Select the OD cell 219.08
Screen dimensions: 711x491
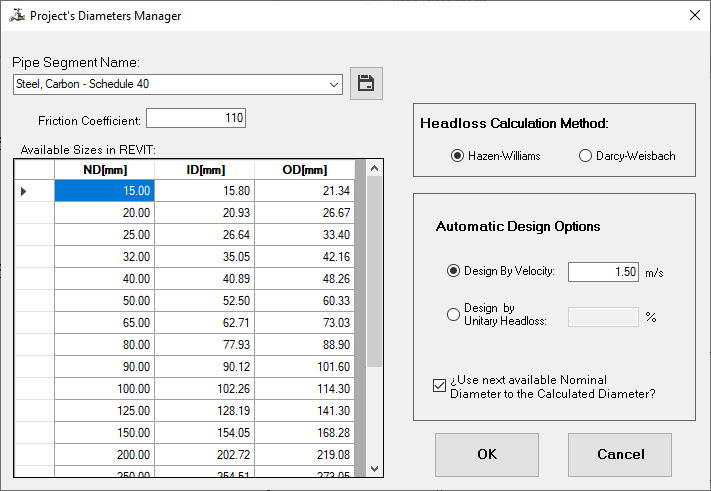pos(305,455)
